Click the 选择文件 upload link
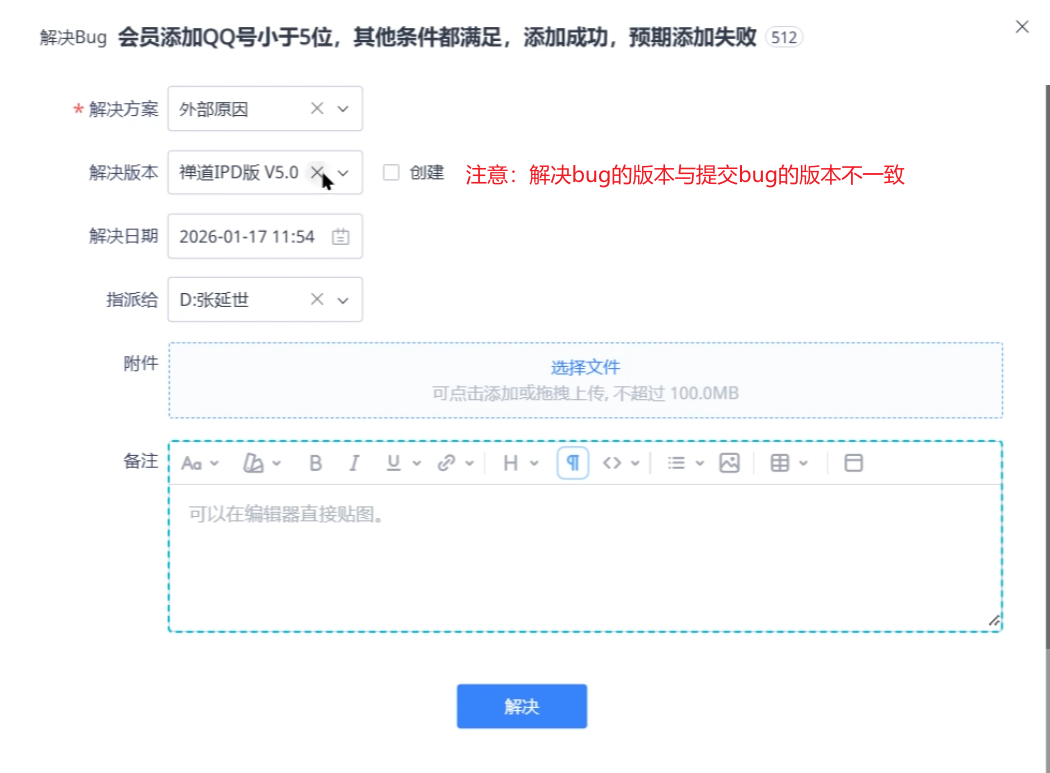 tap(585, 367)
